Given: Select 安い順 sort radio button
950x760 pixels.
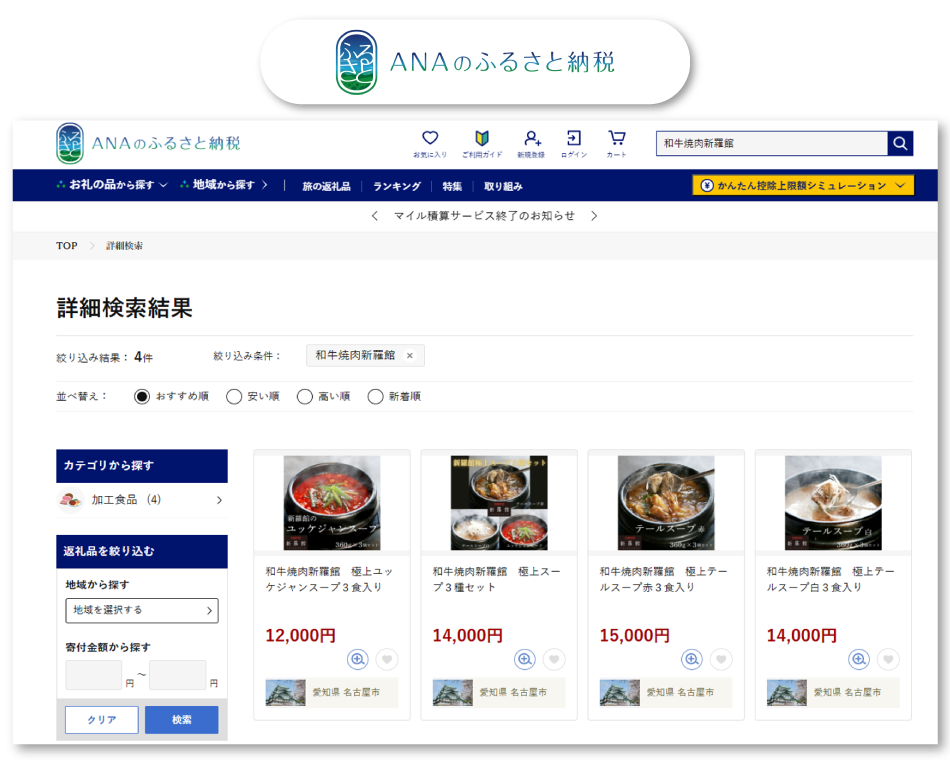Looking at the screenshot, I should coord(234,396).
